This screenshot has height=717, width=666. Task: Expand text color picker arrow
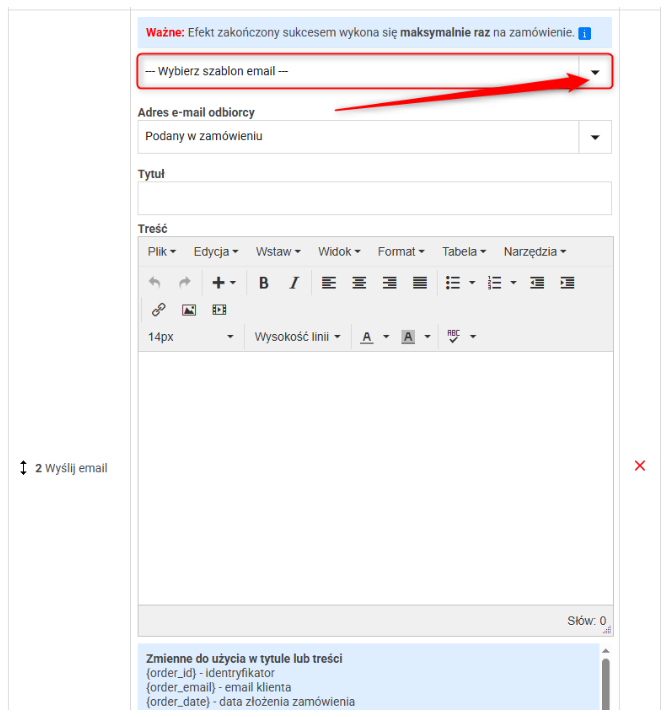386,337
